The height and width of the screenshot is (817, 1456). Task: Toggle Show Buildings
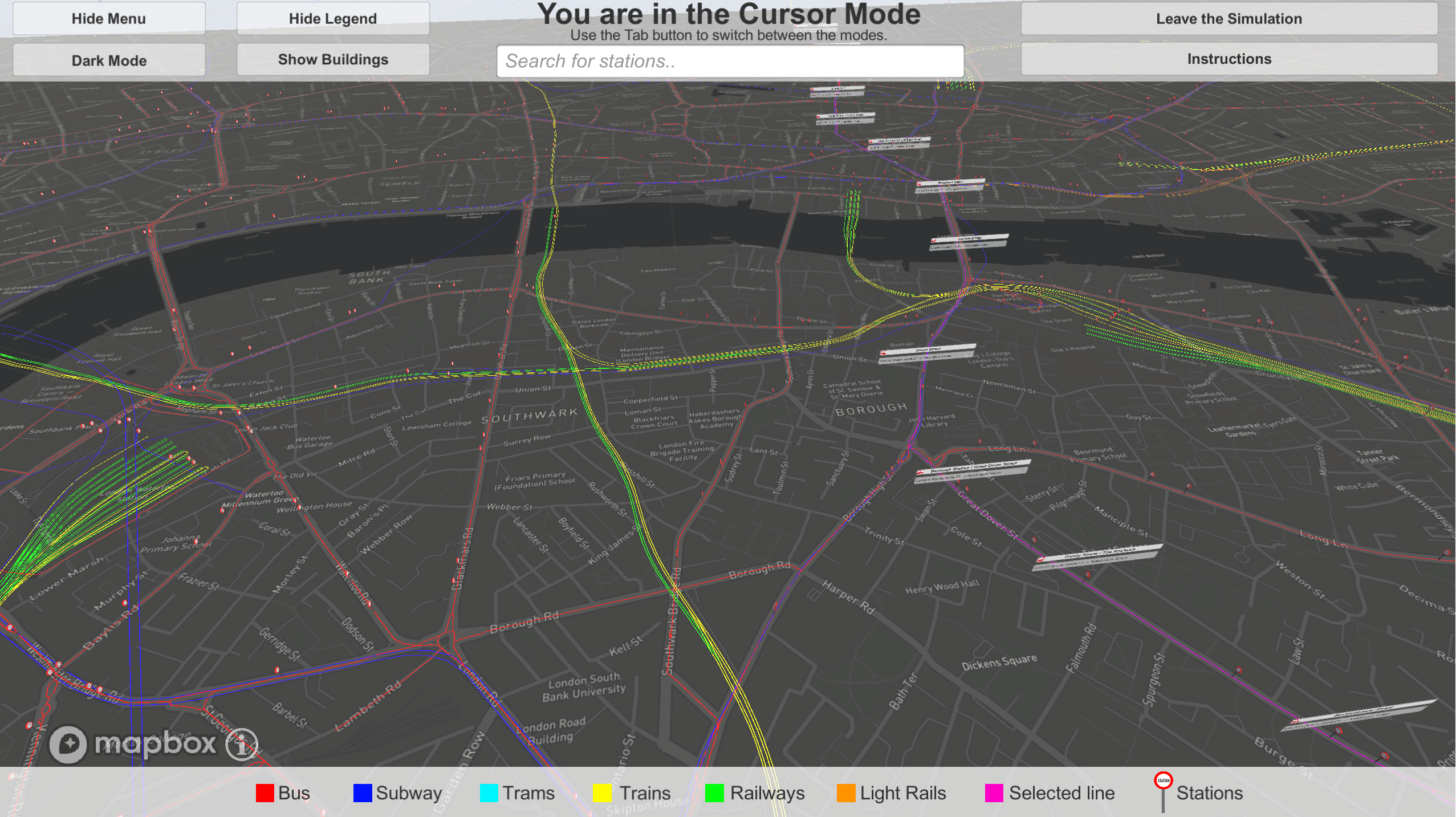tap(333, 59)
